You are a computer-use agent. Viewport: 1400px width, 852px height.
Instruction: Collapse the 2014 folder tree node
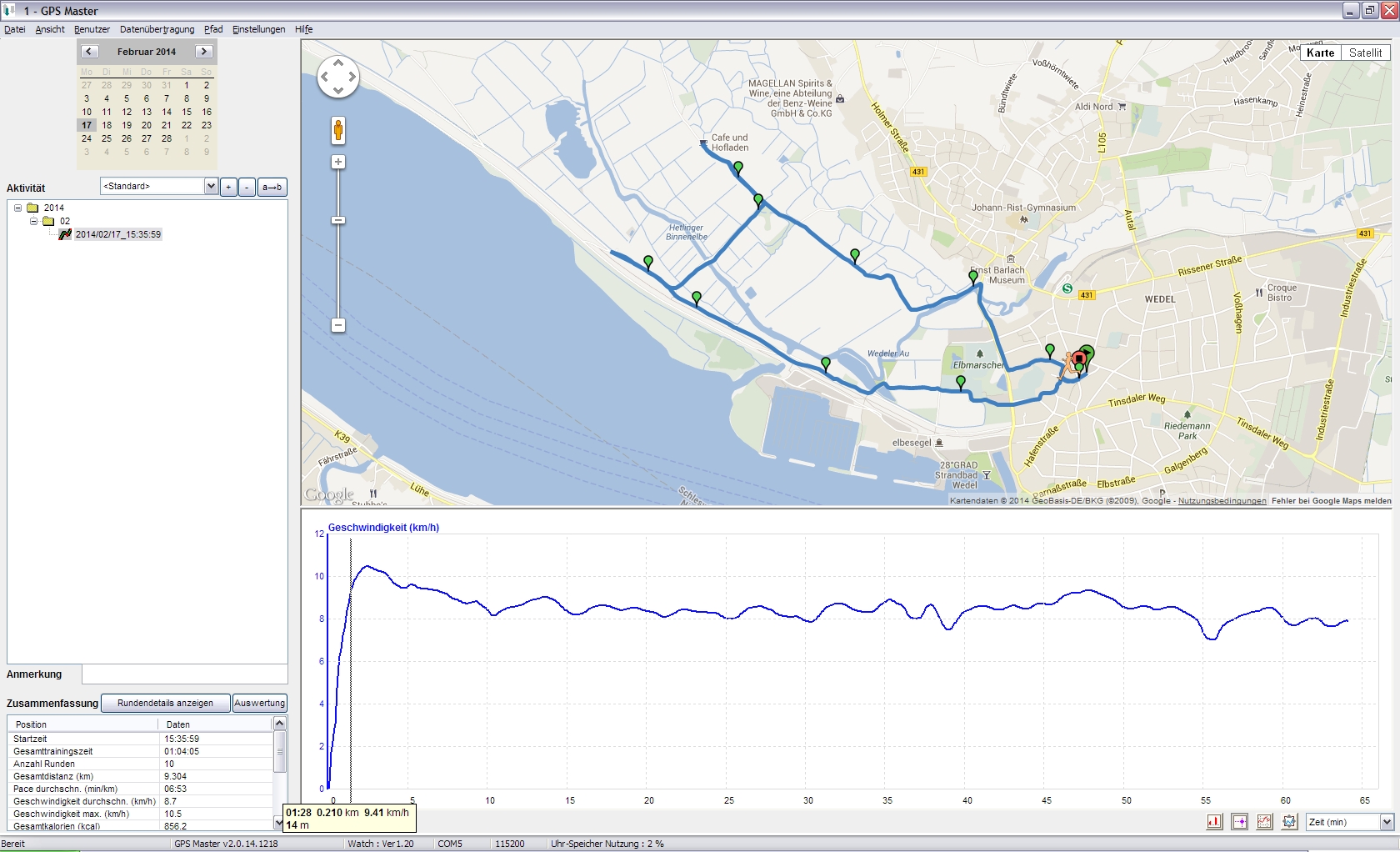click(x=17, y=208)
